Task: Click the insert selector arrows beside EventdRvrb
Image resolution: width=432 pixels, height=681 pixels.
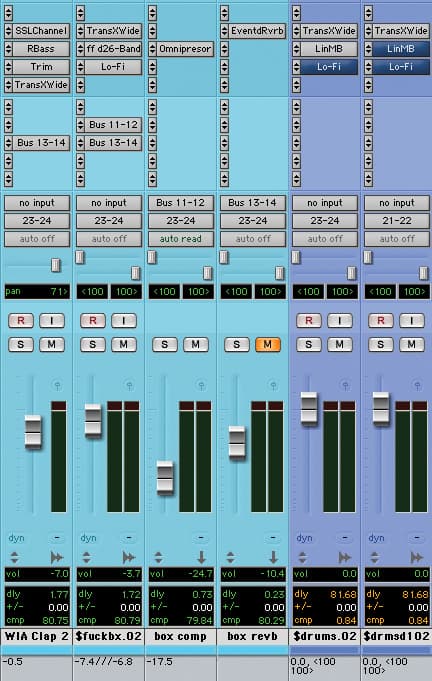Action: click(224, 31)
